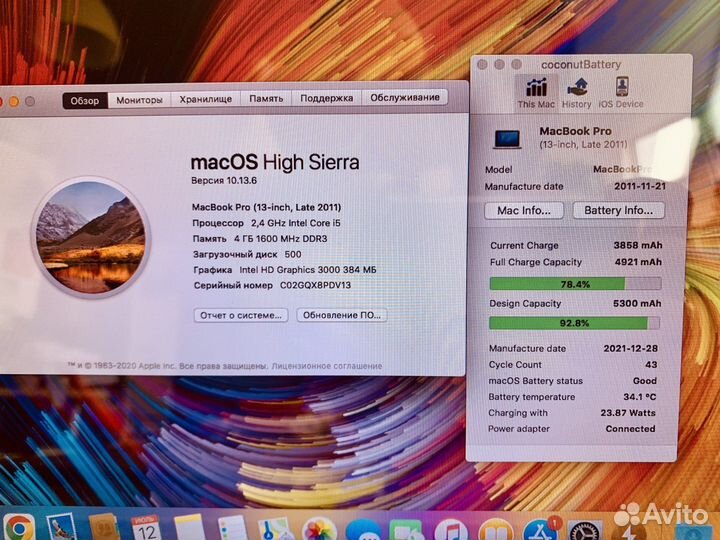Open iBooks from the Dock
The width and height of the screenshot is (720, 540).
(495, 529)
